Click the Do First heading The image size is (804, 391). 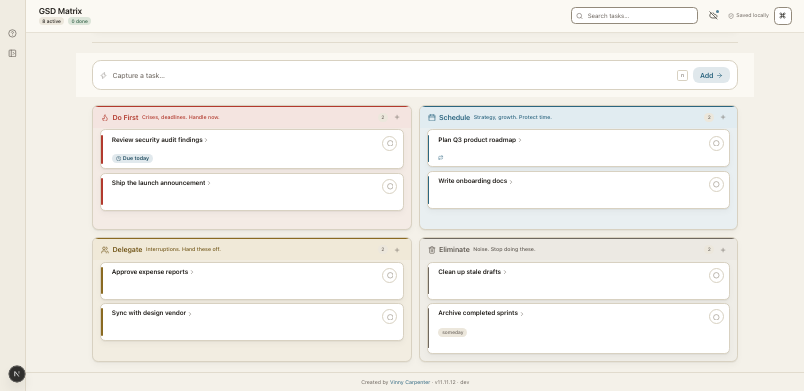(x=125, y=117)
